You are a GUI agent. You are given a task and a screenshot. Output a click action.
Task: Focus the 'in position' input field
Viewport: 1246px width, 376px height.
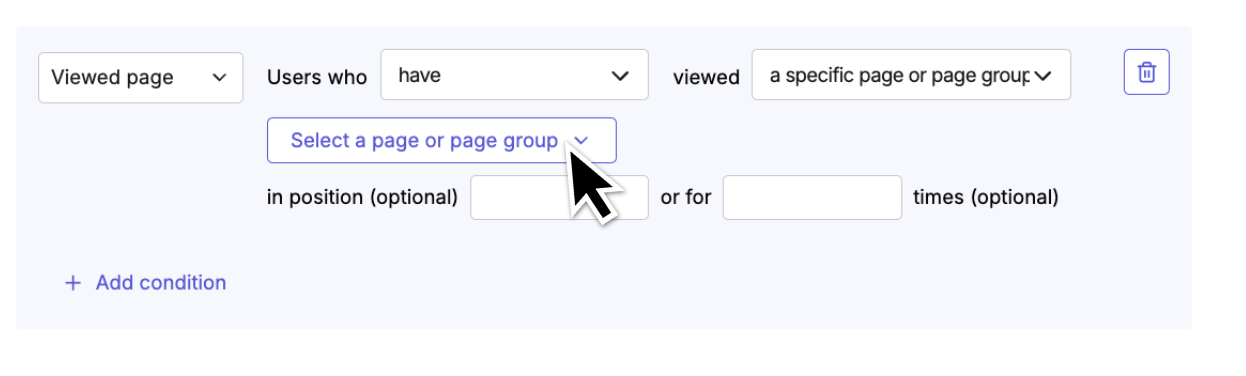coord(559,198)
